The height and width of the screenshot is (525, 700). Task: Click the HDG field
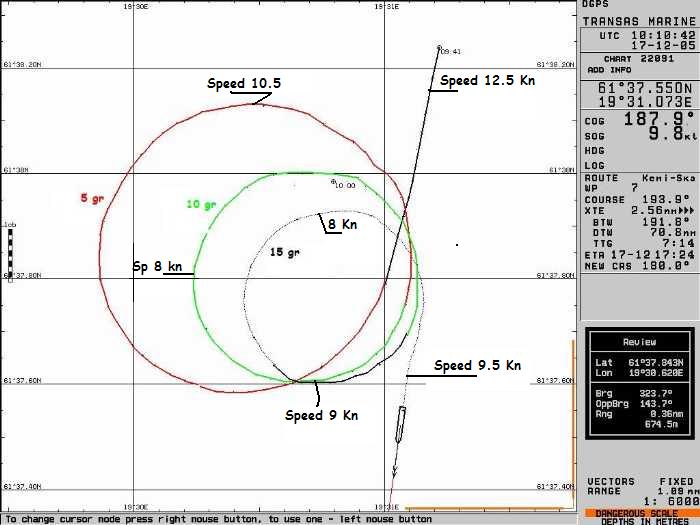tap(594, 151)
